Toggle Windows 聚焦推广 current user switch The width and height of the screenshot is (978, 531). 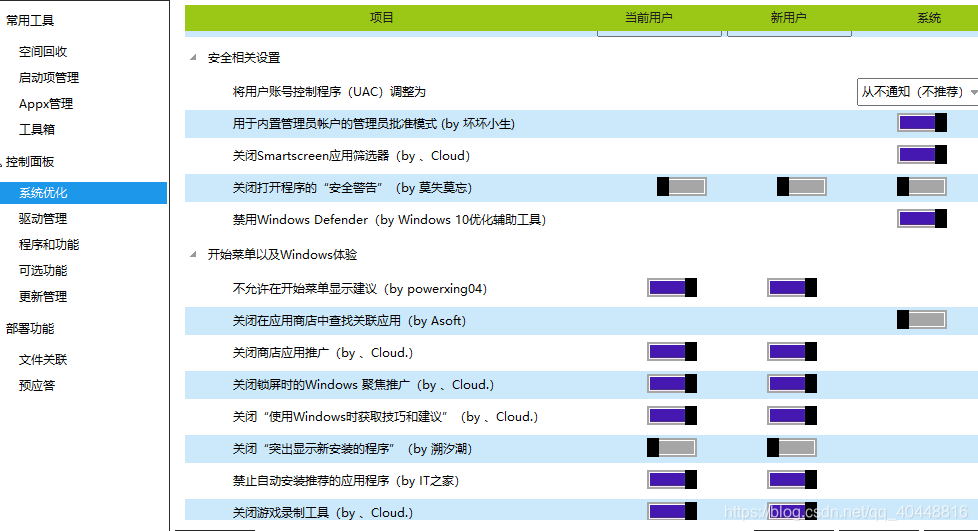point(672,384)
